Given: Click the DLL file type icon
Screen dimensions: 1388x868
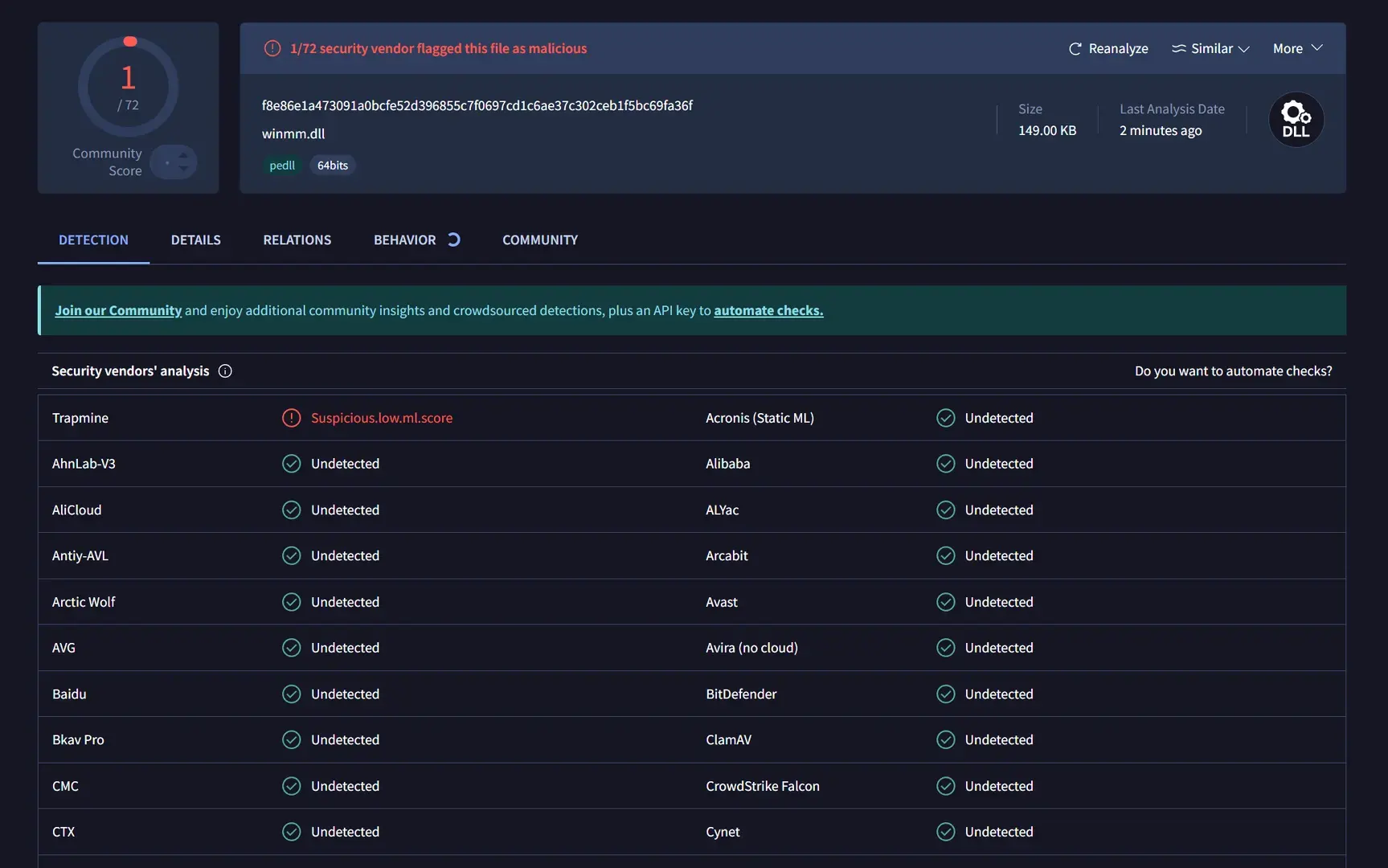Looking at the screenshot, I should click(x=1296, y=120).
